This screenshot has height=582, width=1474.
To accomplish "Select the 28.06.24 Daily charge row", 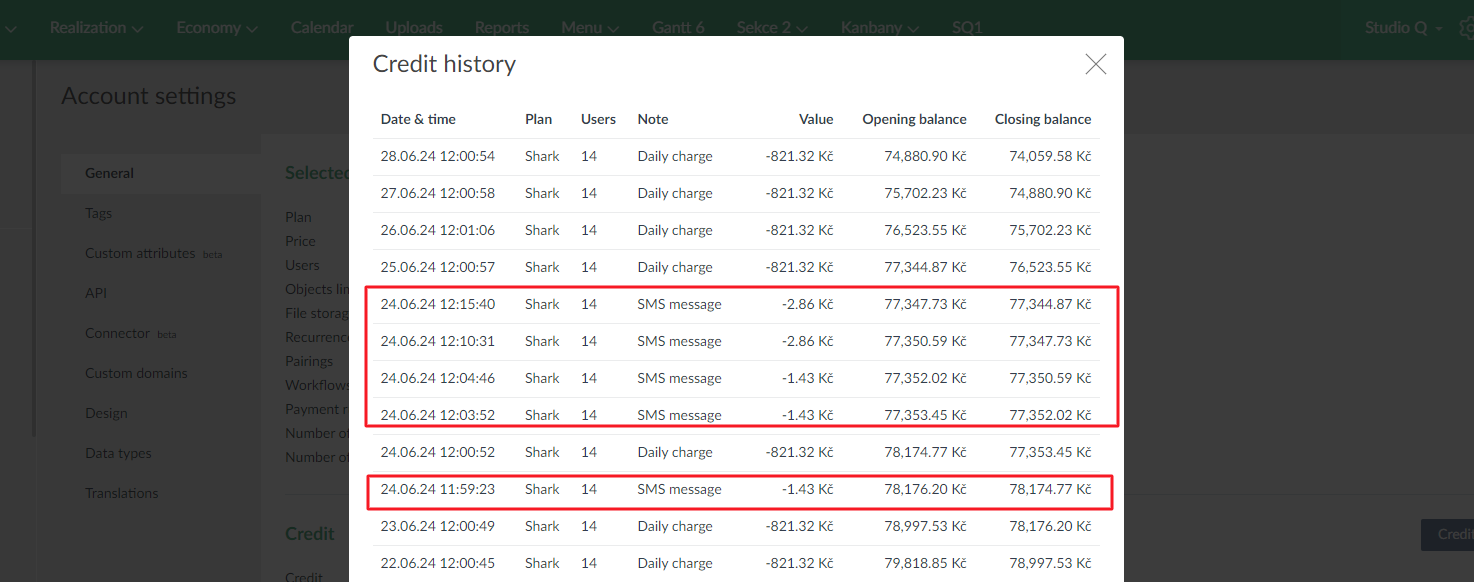I will click(x=736, y=157).
